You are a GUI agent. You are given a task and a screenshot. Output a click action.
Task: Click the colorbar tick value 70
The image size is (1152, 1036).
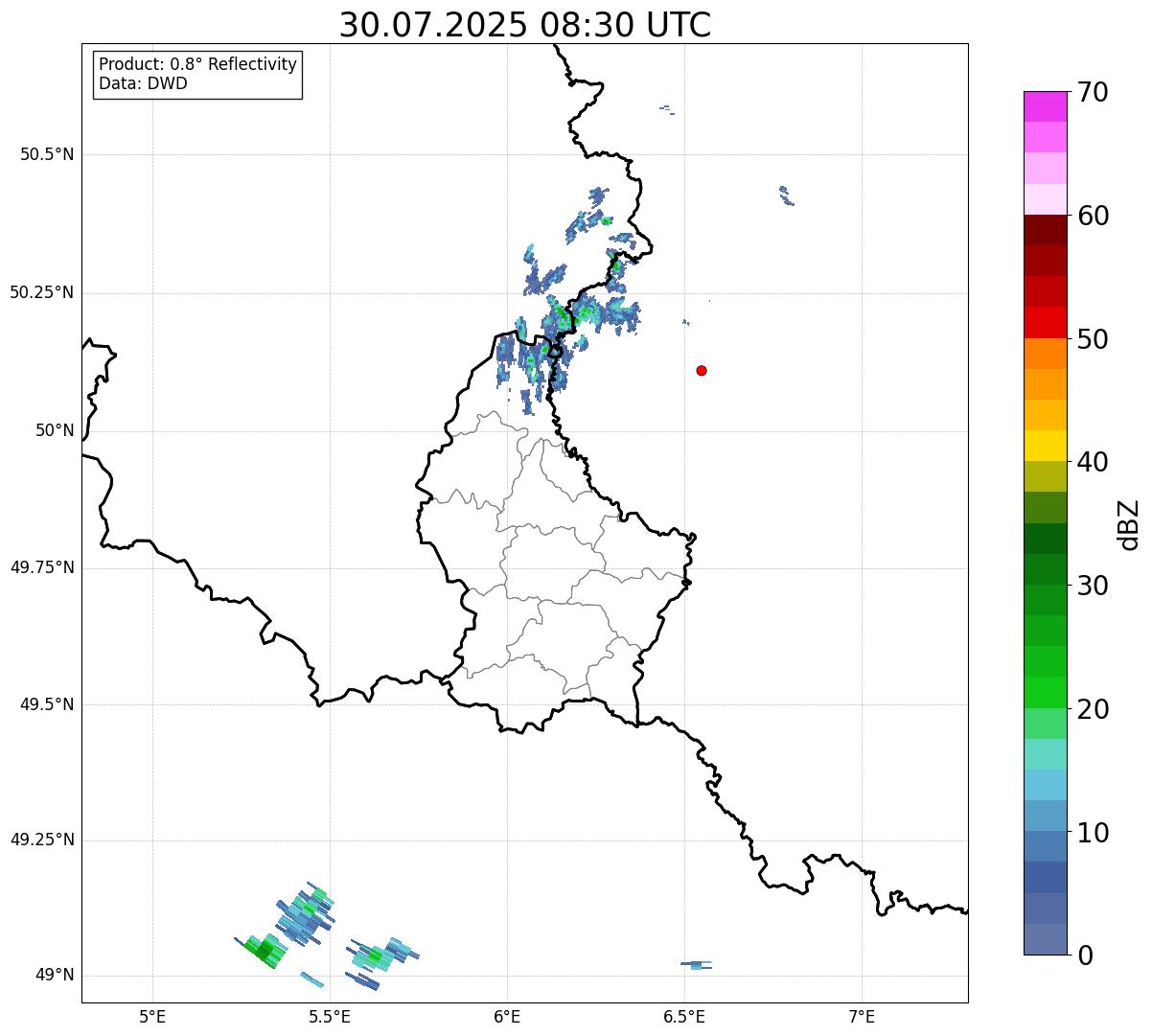pos(1093,92)
